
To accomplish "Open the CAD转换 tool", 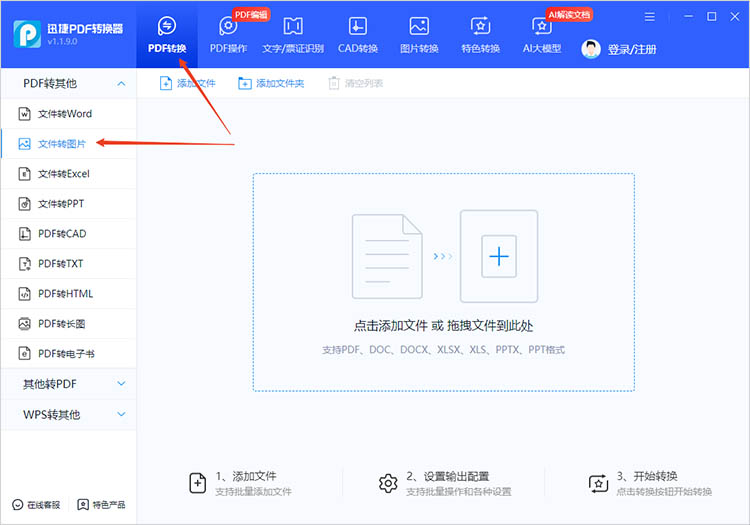I will point(357,34).
